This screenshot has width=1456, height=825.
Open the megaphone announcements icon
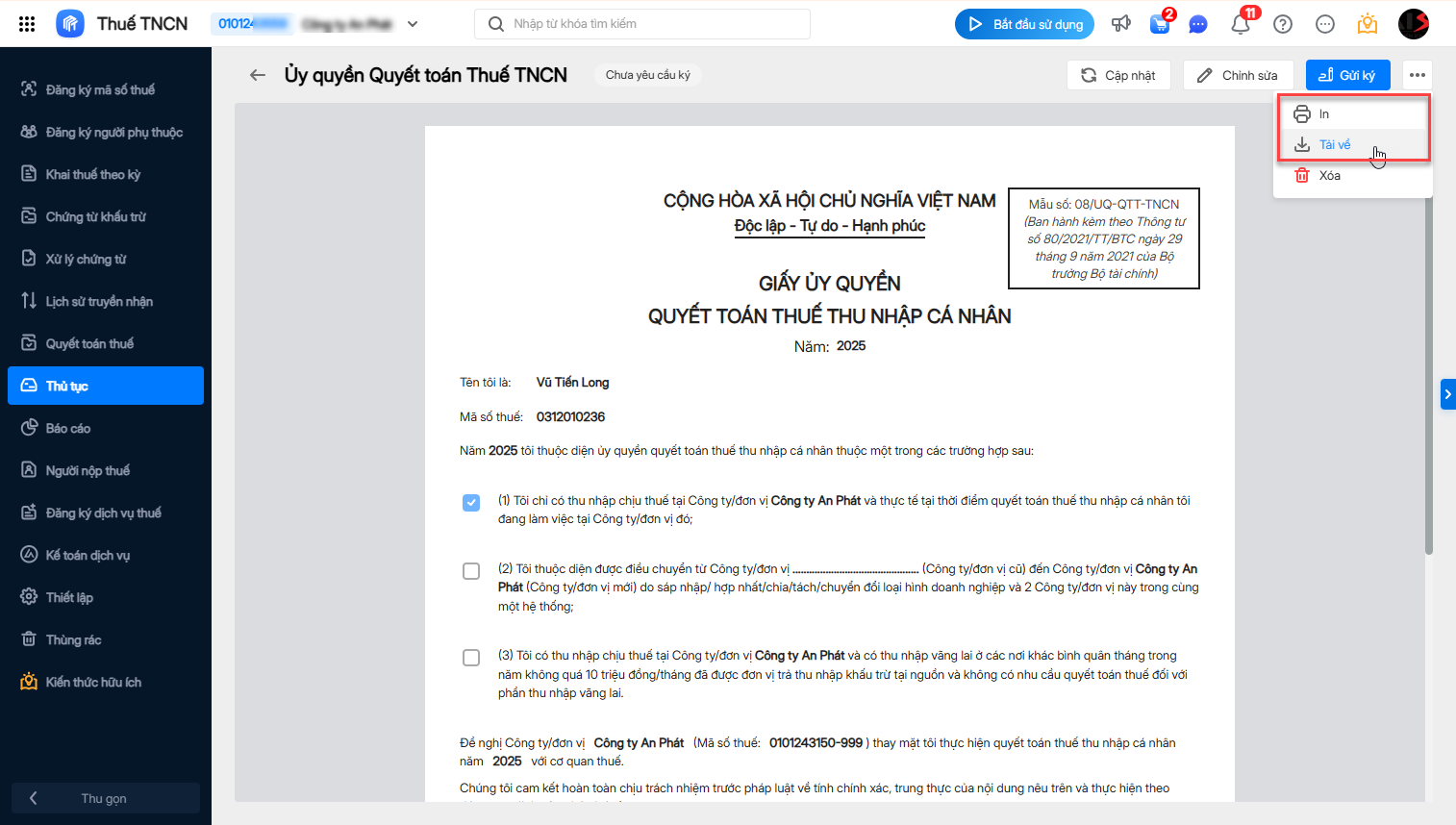click(1121, 24)
